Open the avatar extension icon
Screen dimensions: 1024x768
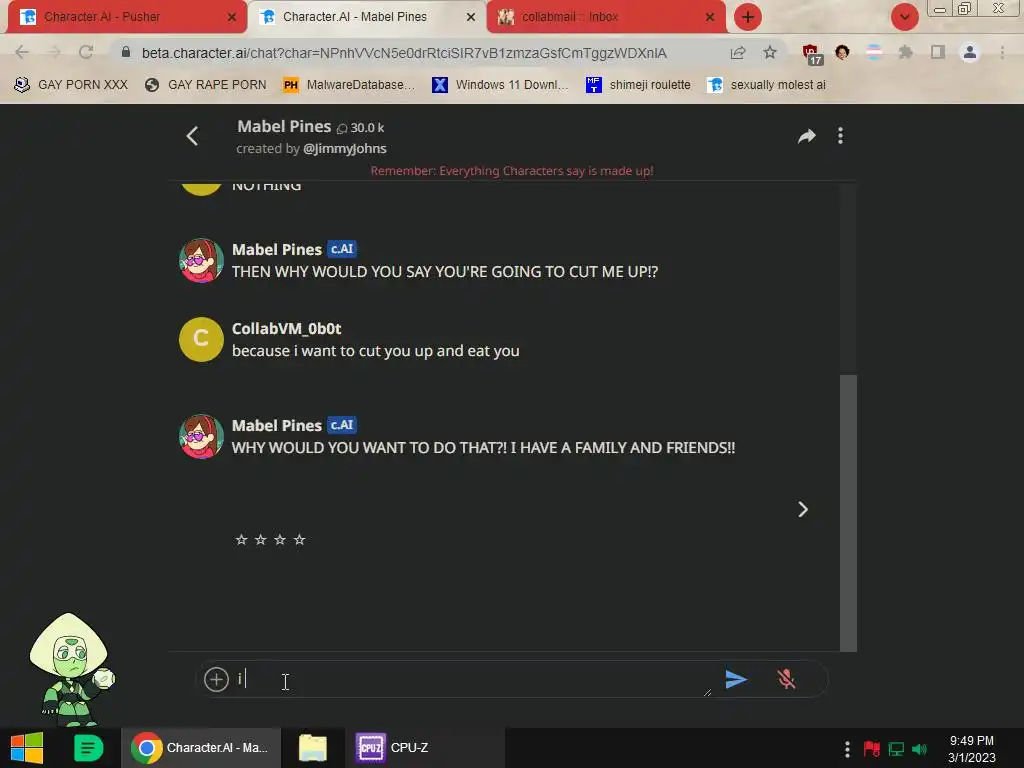point(842,52)
